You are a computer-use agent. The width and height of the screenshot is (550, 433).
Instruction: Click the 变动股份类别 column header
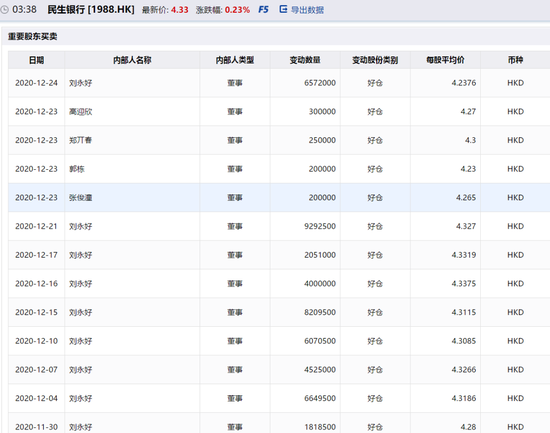point(375,60)
